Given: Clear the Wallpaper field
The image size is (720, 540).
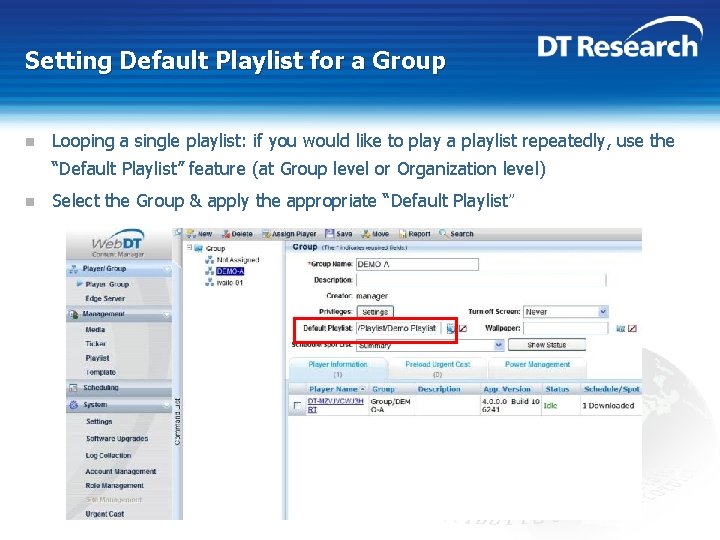Looking at the screenshot, I should click(x=632, y=328).
